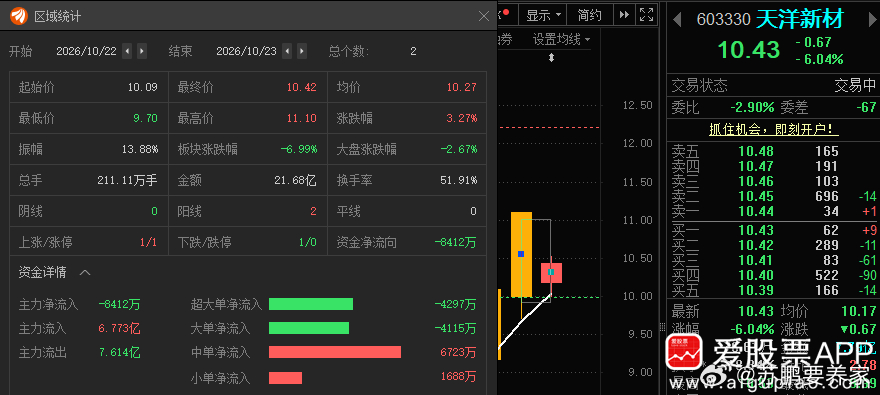Step the 结束 date backward
The width and height of the screenshot is (880, 395).
287,51
